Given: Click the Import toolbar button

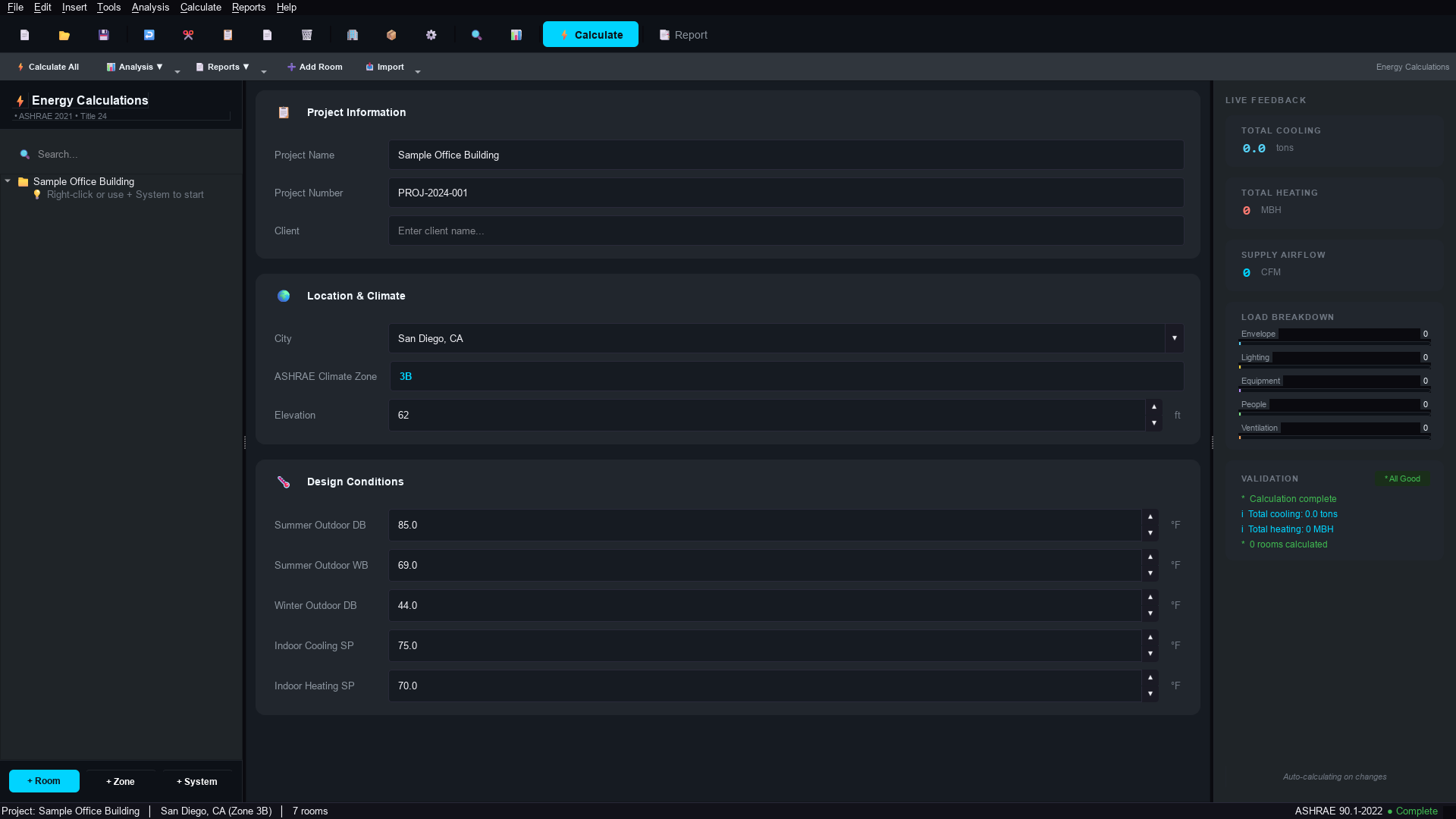Looking at the screenshot, I should (x=384, y=67).
